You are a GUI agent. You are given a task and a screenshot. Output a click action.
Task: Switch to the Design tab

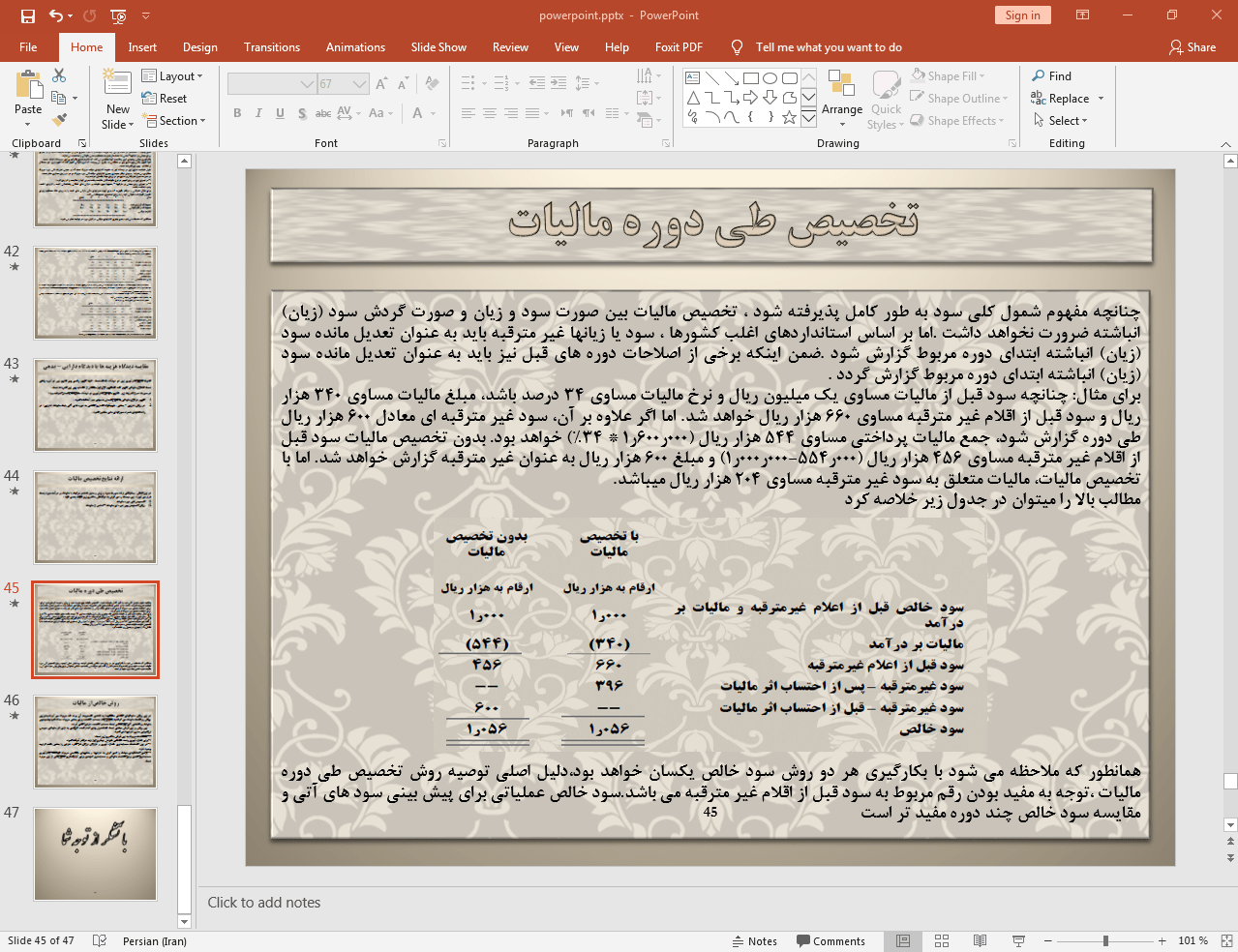tap(200, 47)
